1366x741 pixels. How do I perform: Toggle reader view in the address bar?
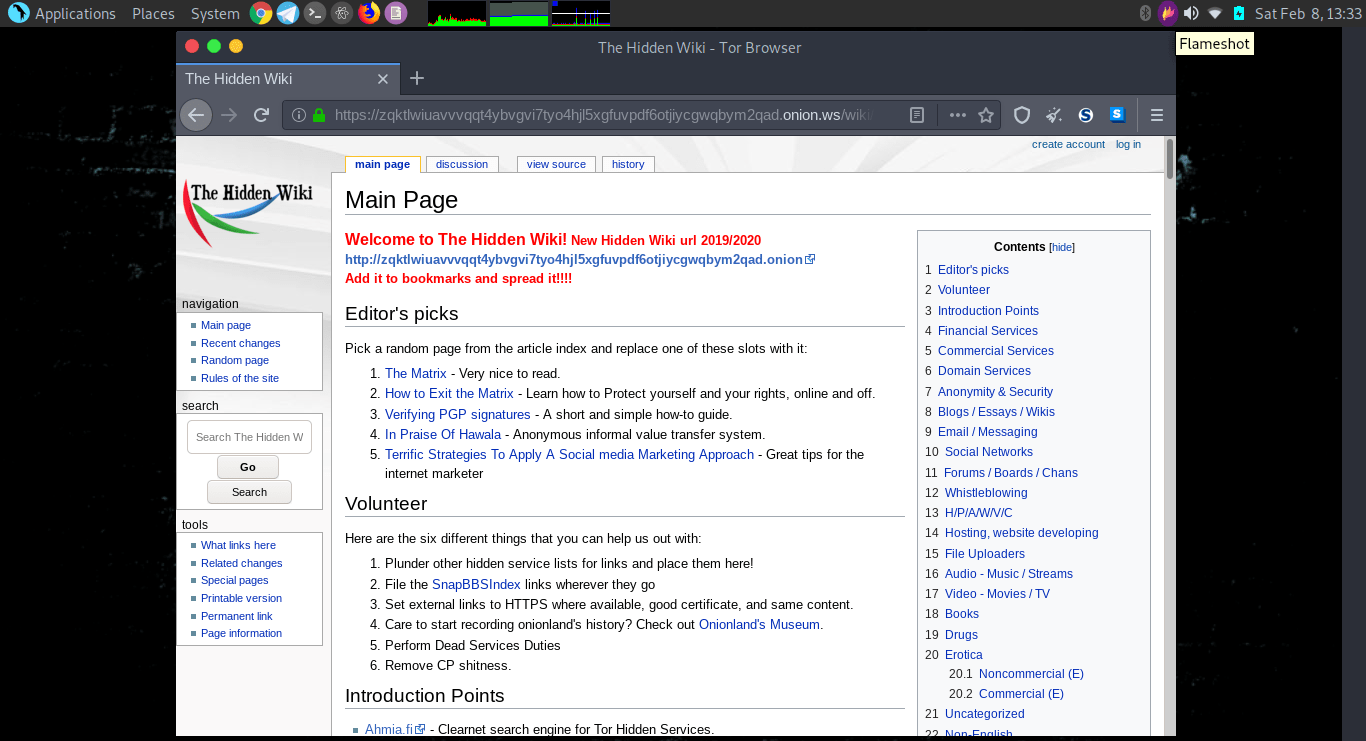[x=917, y=115]
